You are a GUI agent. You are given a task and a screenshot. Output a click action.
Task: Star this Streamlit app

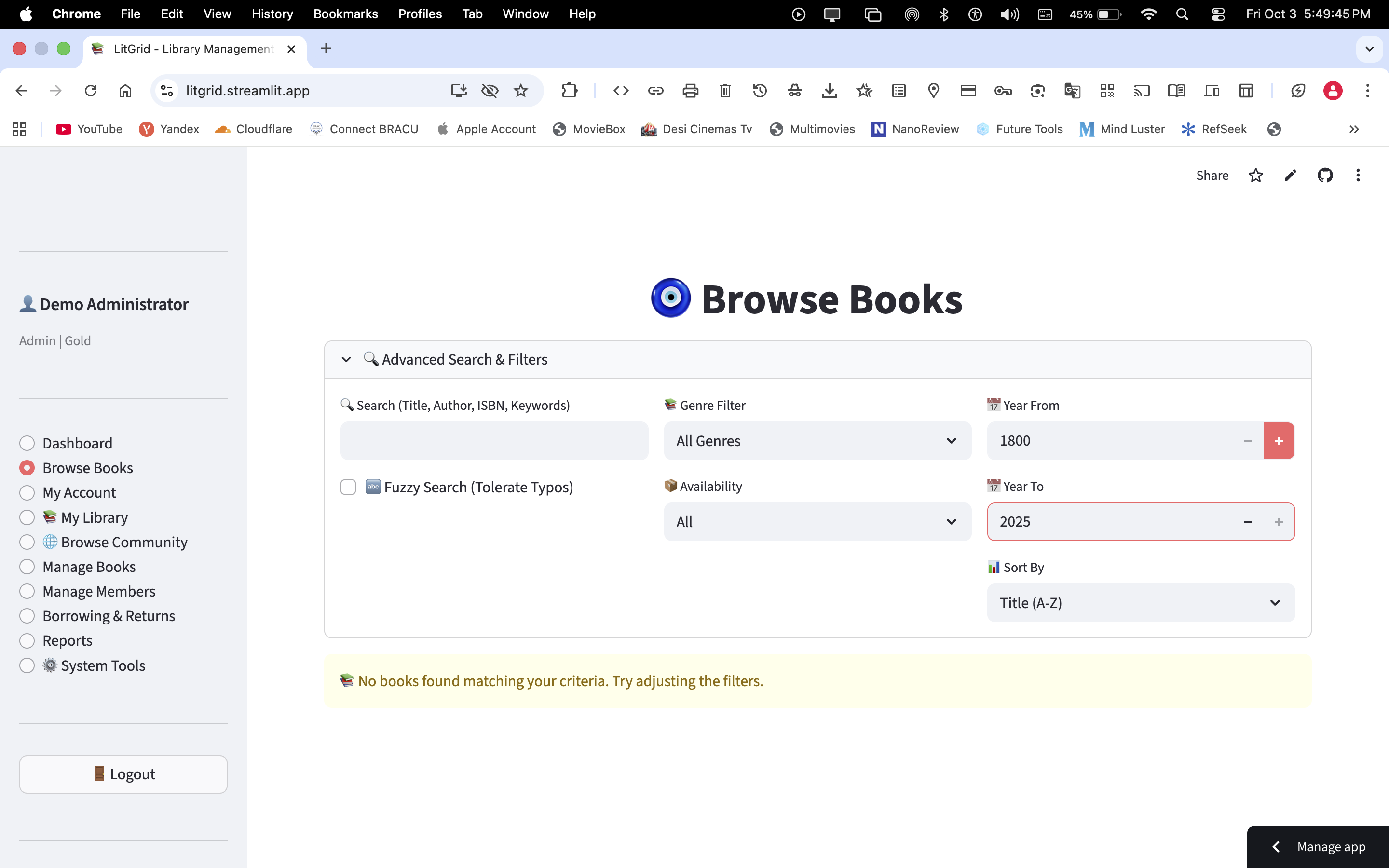(1255, 175)
